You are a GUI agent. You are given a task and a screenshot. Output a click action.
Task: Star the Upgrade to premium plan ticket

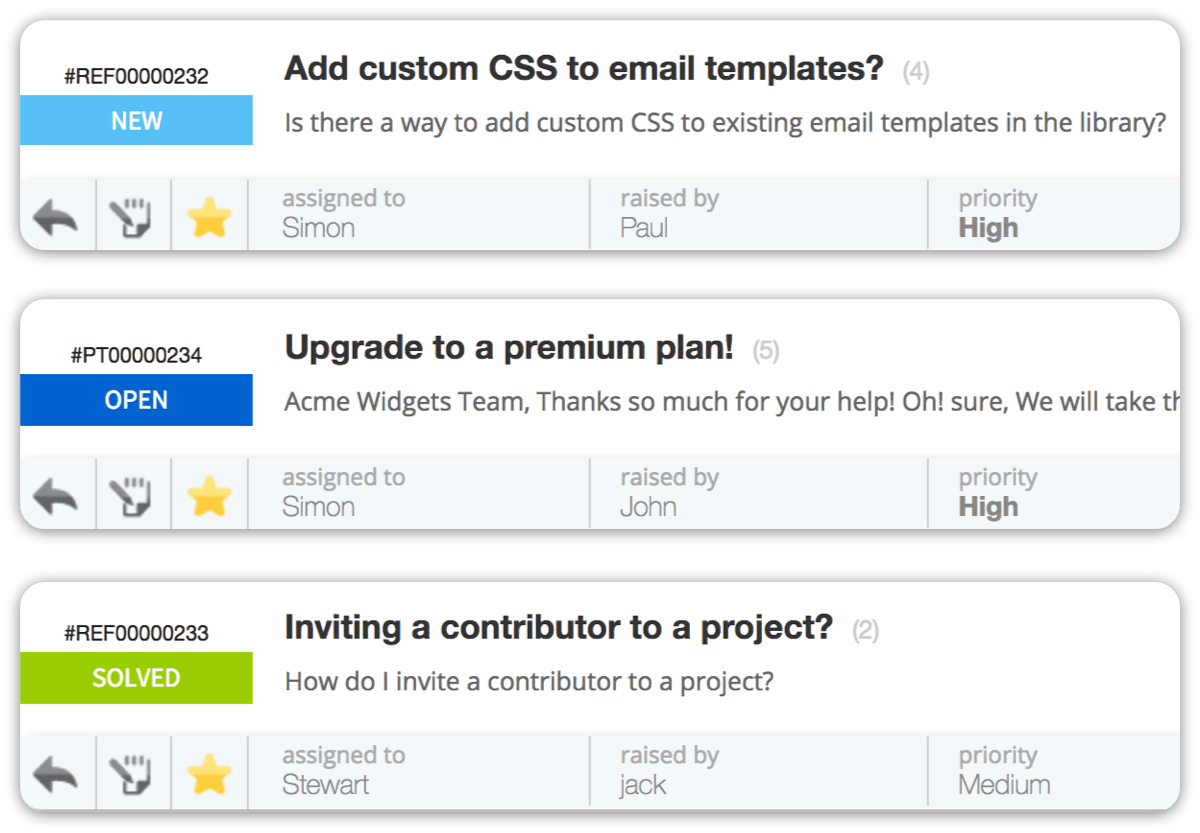(209, 495)
